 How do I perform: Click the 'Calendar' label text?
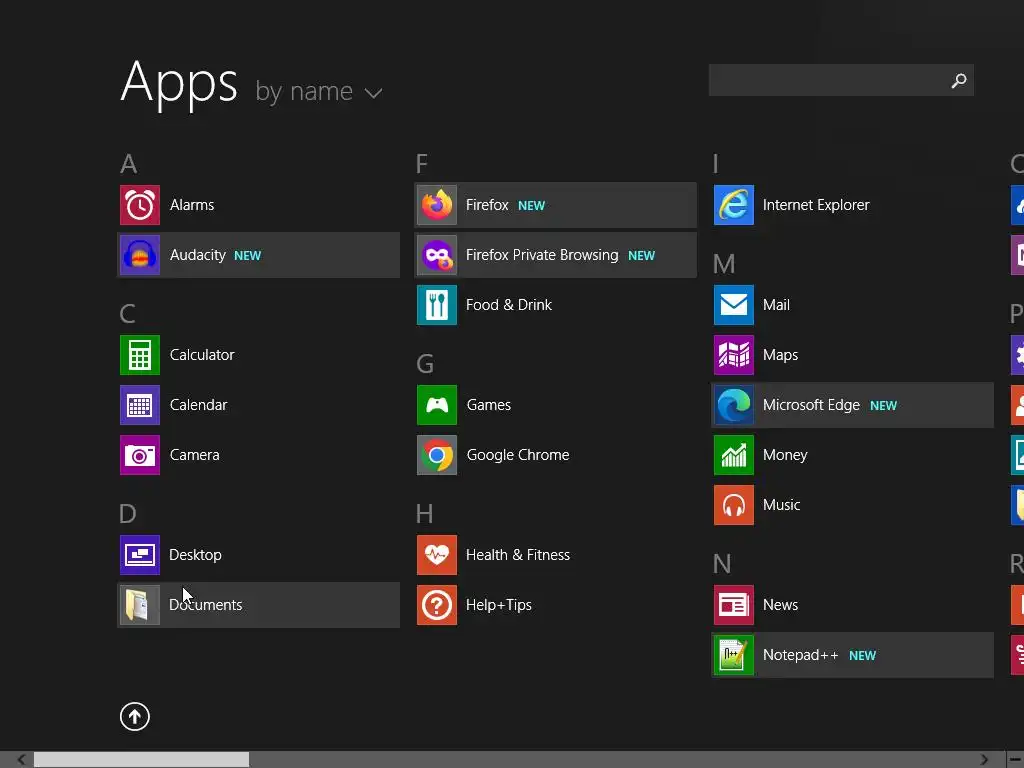(x=199, y=405)
